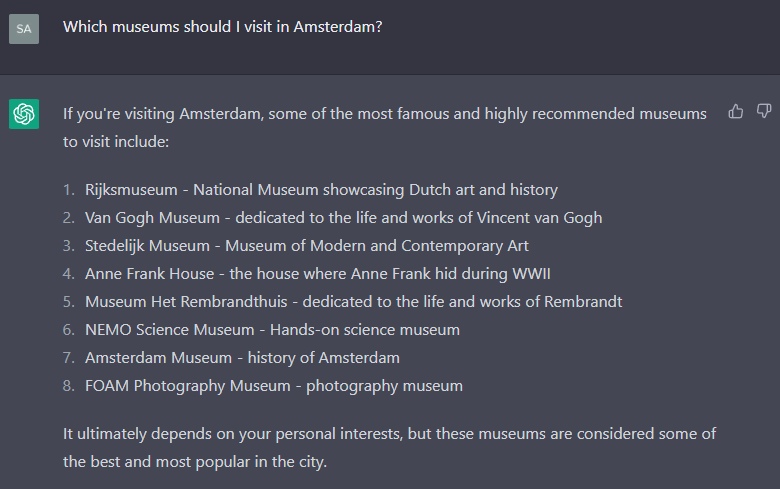Click the text "to visit include:"
Screen dimensions: 780x489
[116, 142]
